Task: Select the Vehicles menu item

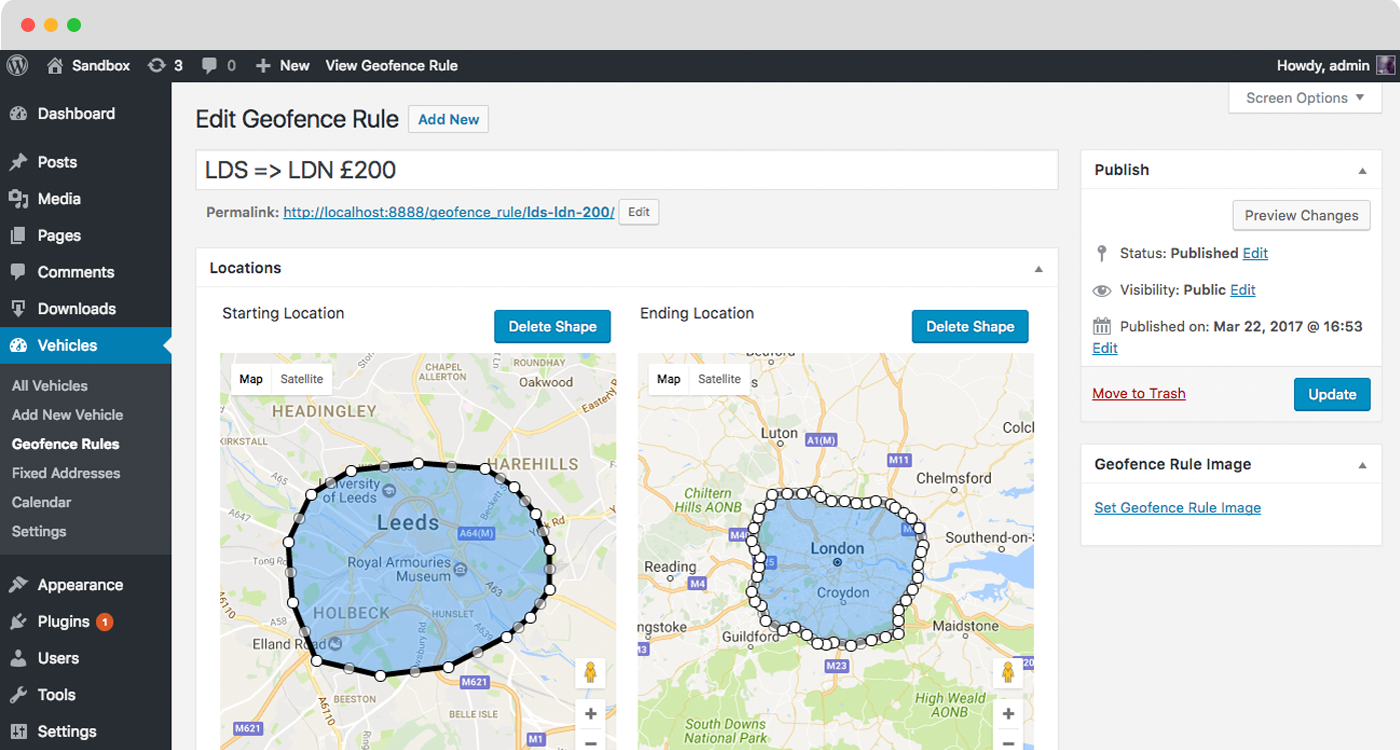Action: [85, 345]
